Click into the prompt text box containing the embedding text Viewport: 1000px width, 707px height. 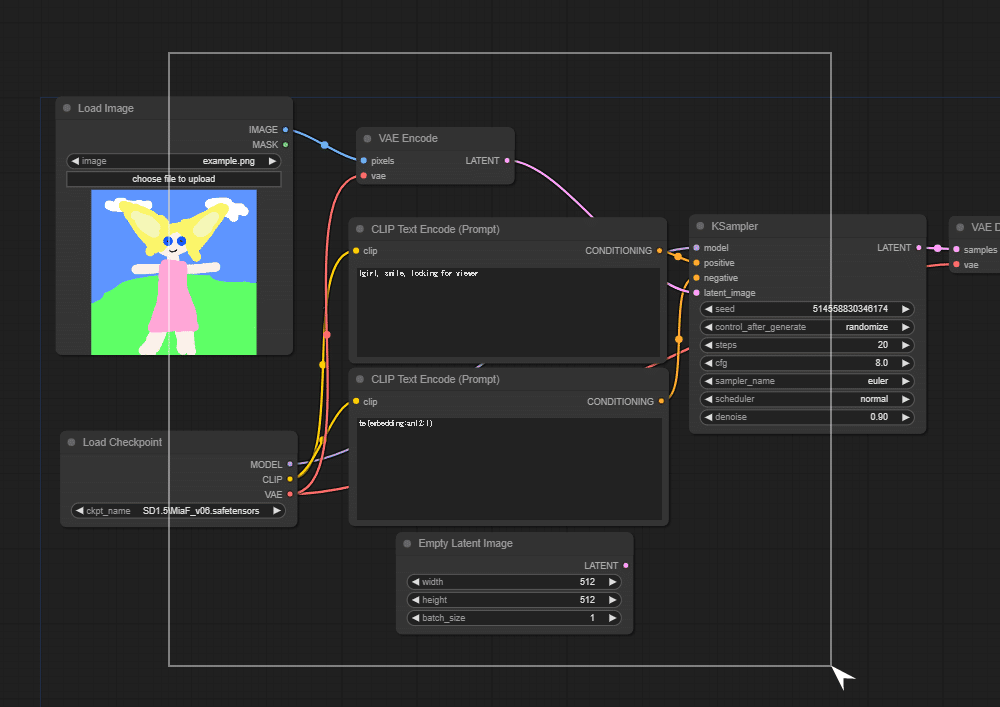(x=509, y=469)
